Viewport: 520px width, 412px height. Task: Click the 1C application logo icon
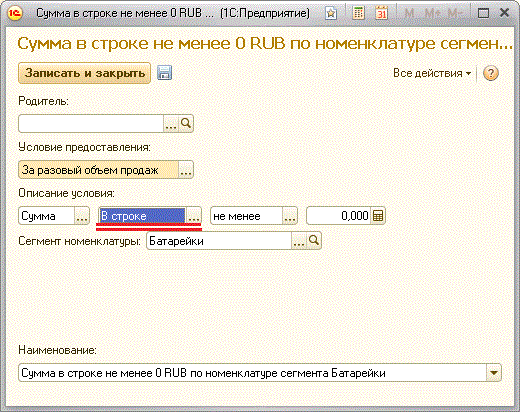click(15, 13)
